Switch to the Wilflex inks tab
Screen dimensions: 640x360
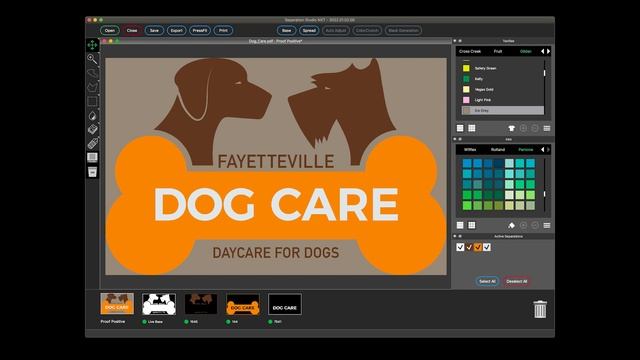coord(470,150)
